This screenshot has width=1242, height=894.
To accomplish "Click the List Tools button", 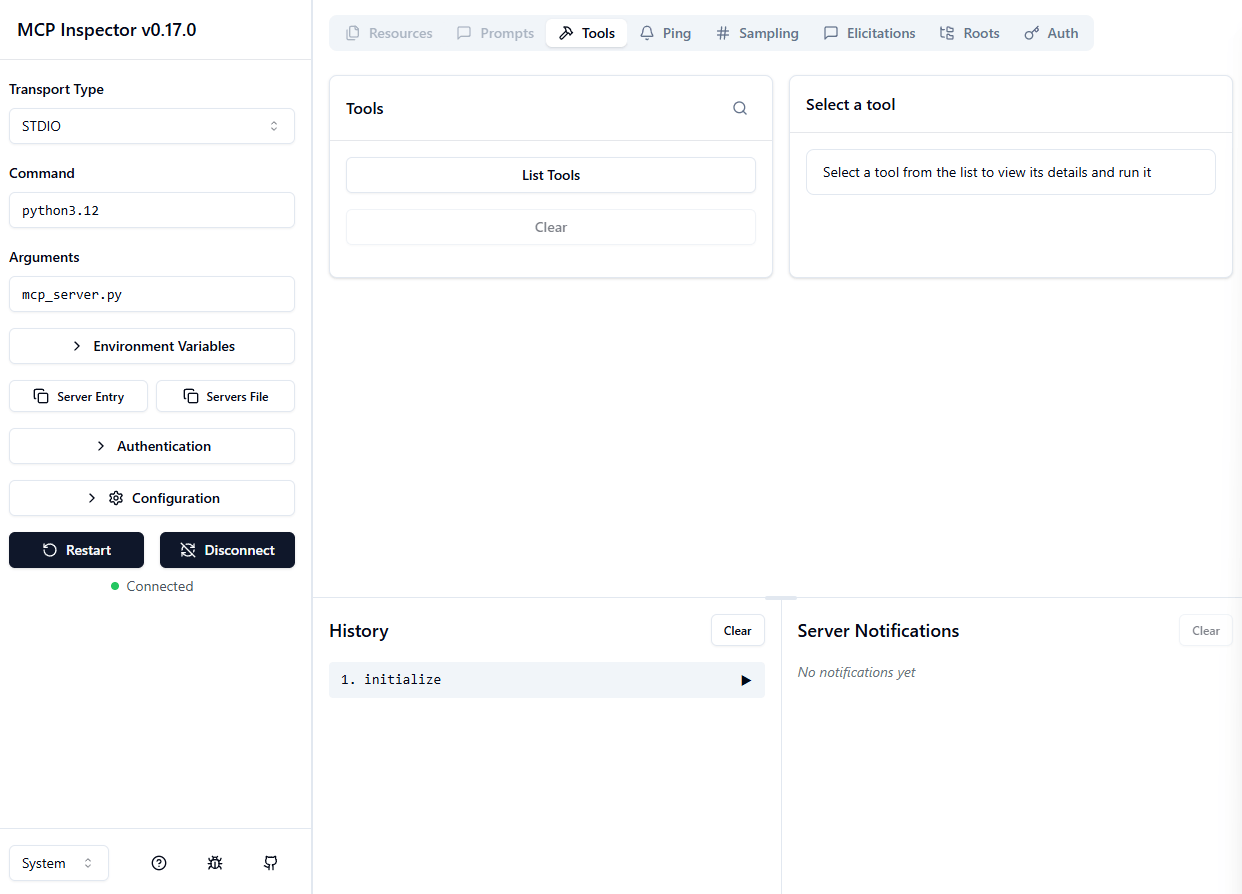I will 551,175.
